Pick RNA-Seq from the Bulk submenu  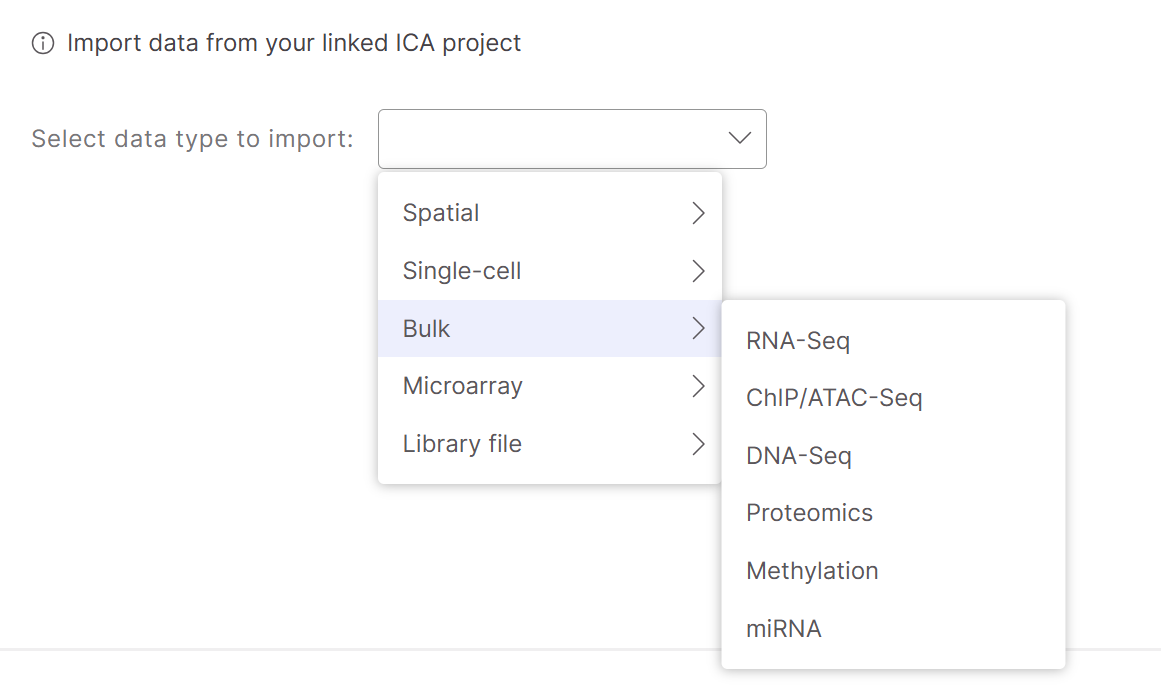[798, 341]
